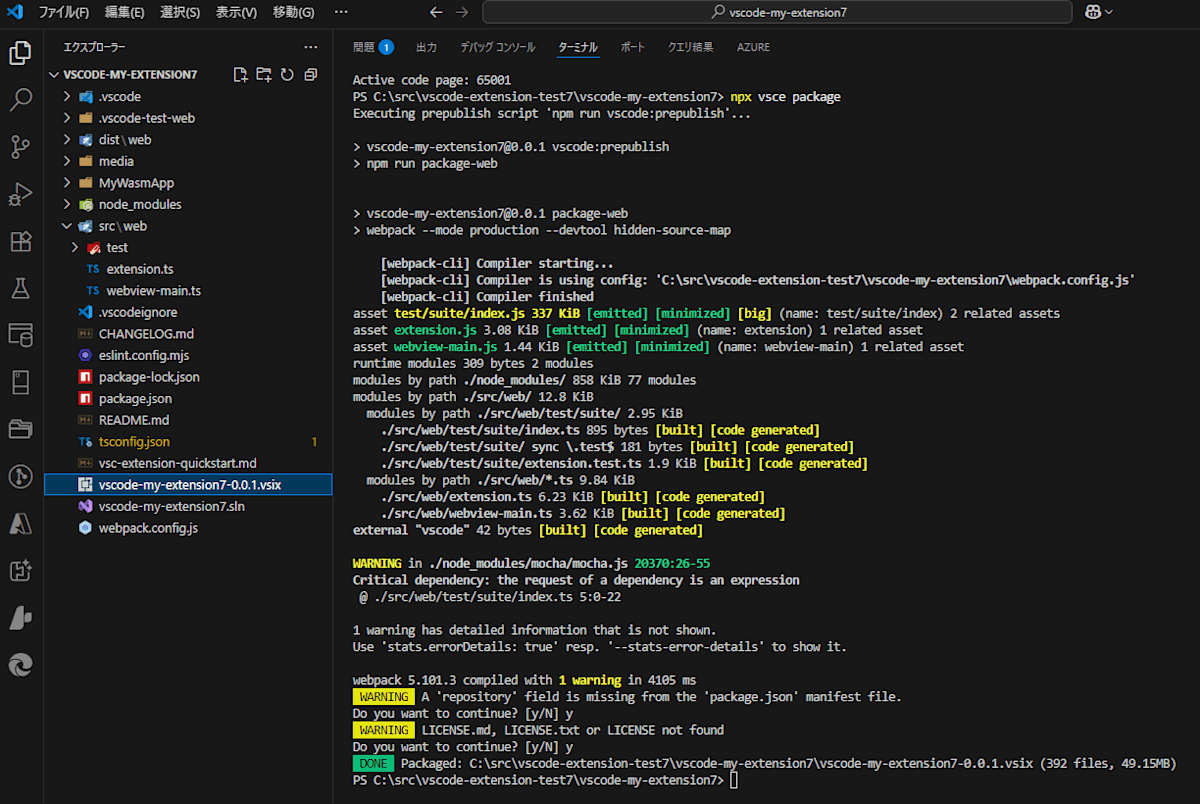Viewport: 1200px width, 804px height.
Task: Open the Extensions view icon
Action: (x=21, y=241)
